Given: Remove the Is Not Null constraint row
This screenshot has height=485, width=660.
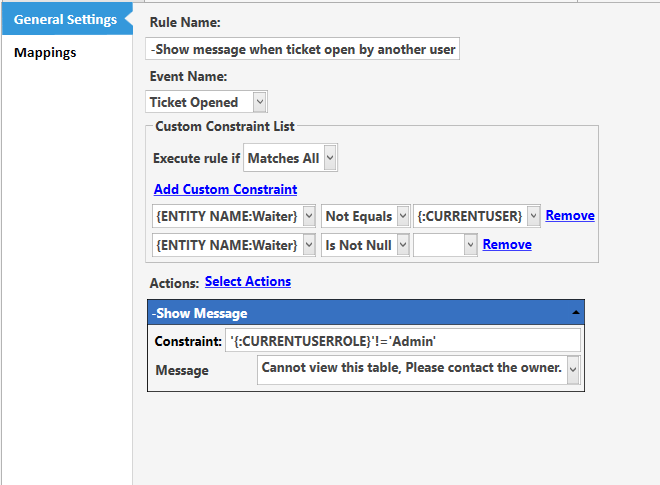Looking at the screenshot, I should coord(507,244).
